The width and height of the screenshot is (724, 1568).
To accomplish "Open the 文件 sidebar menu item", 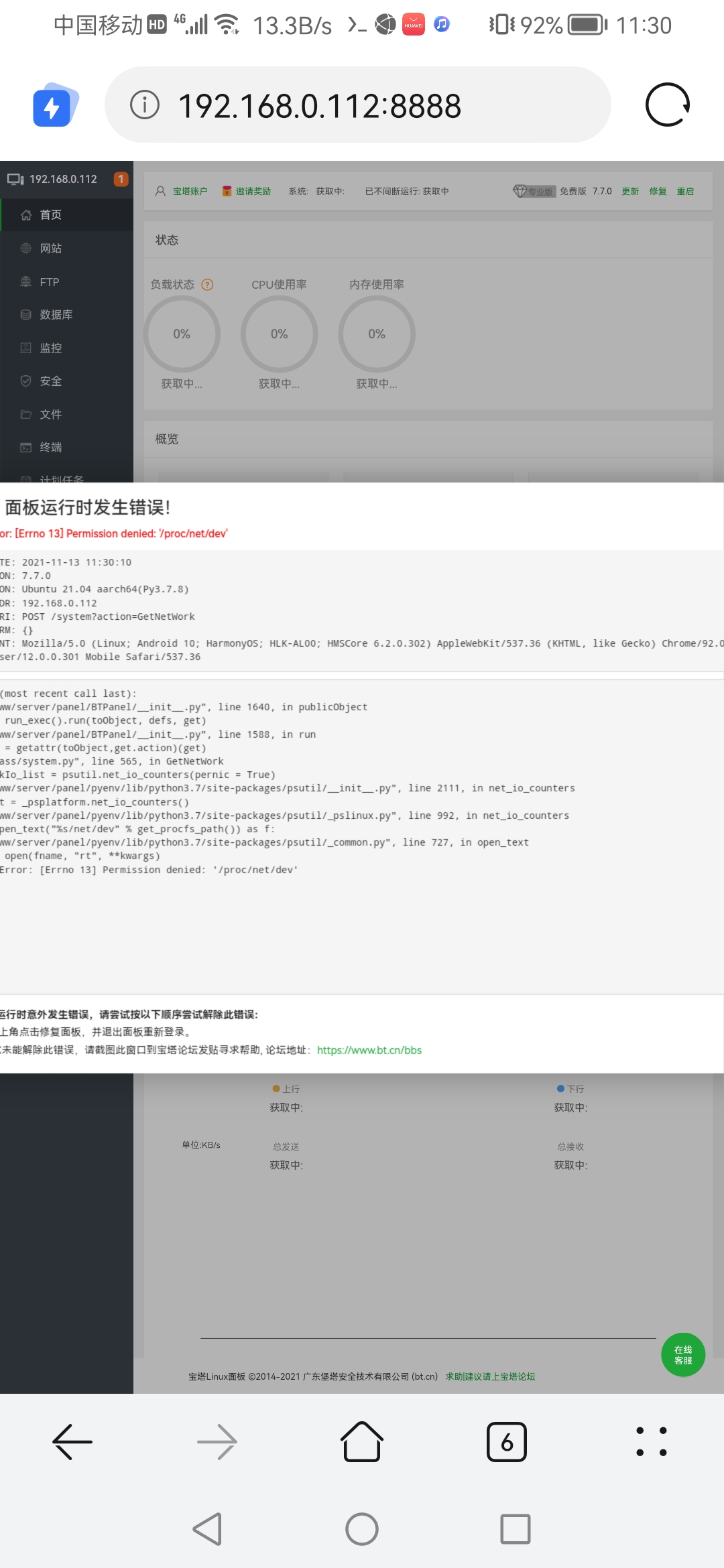I will coord(66,415).
